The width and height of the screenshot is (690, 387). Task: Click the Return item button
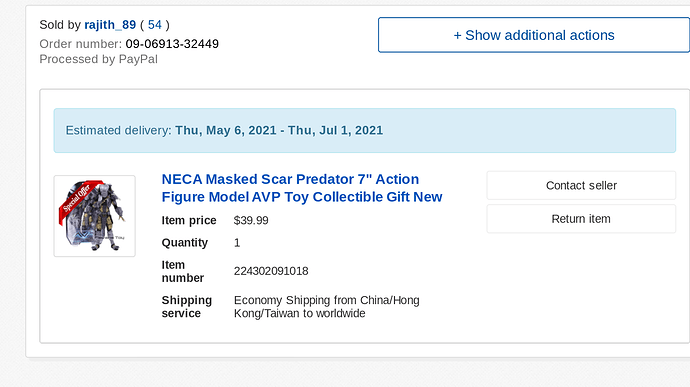[581, 219]
